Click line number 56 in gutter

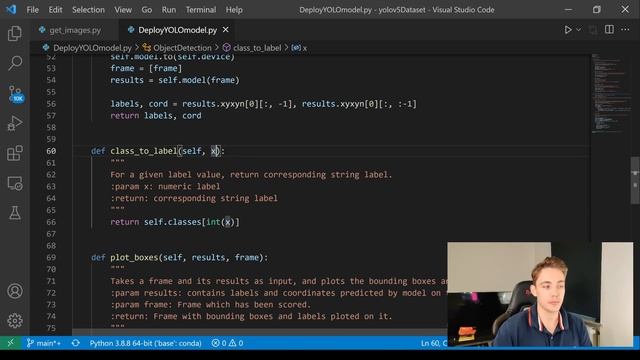[51, 104]
